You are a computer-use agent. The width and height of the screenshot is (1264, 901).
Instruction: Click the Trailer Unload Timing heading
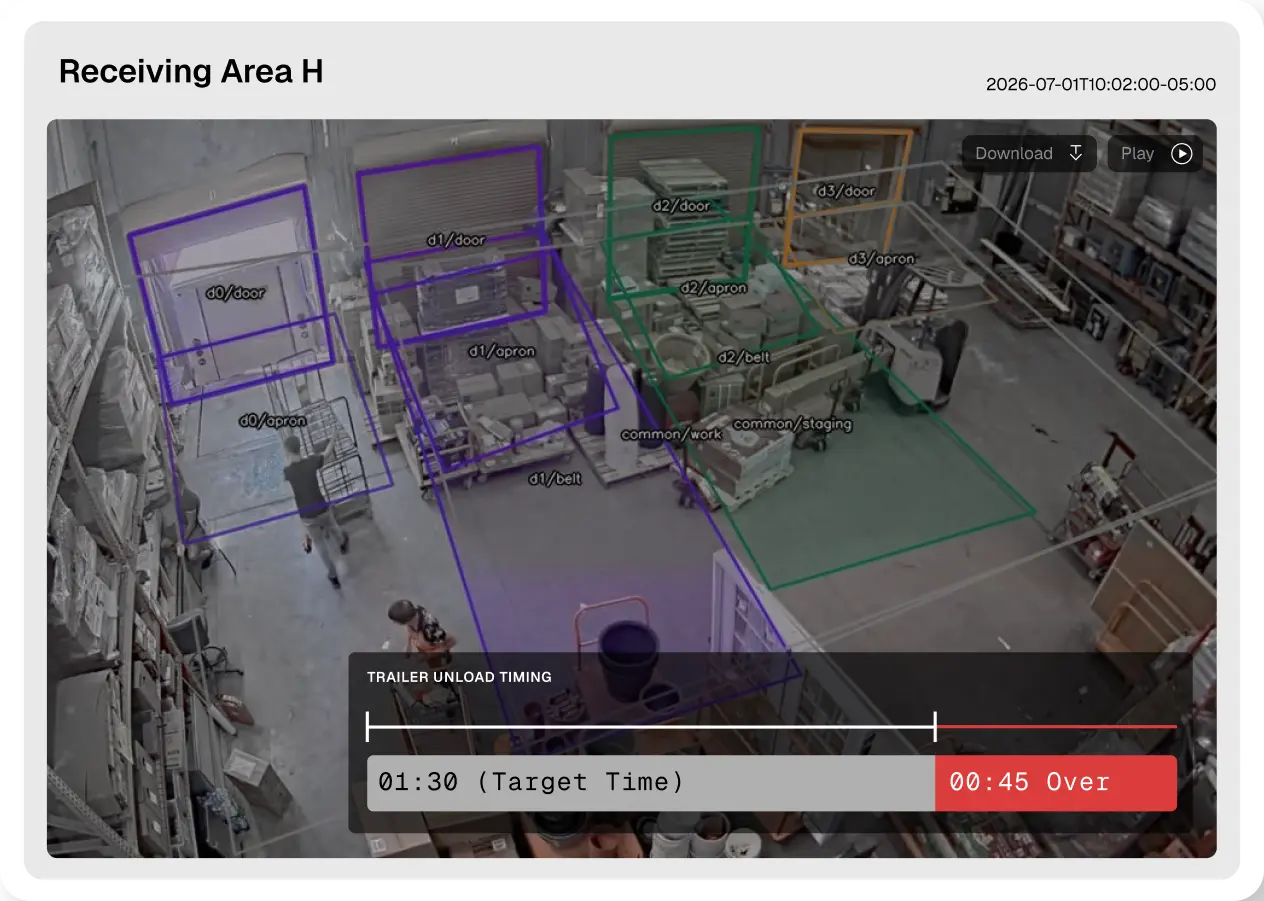pos(459,677)
